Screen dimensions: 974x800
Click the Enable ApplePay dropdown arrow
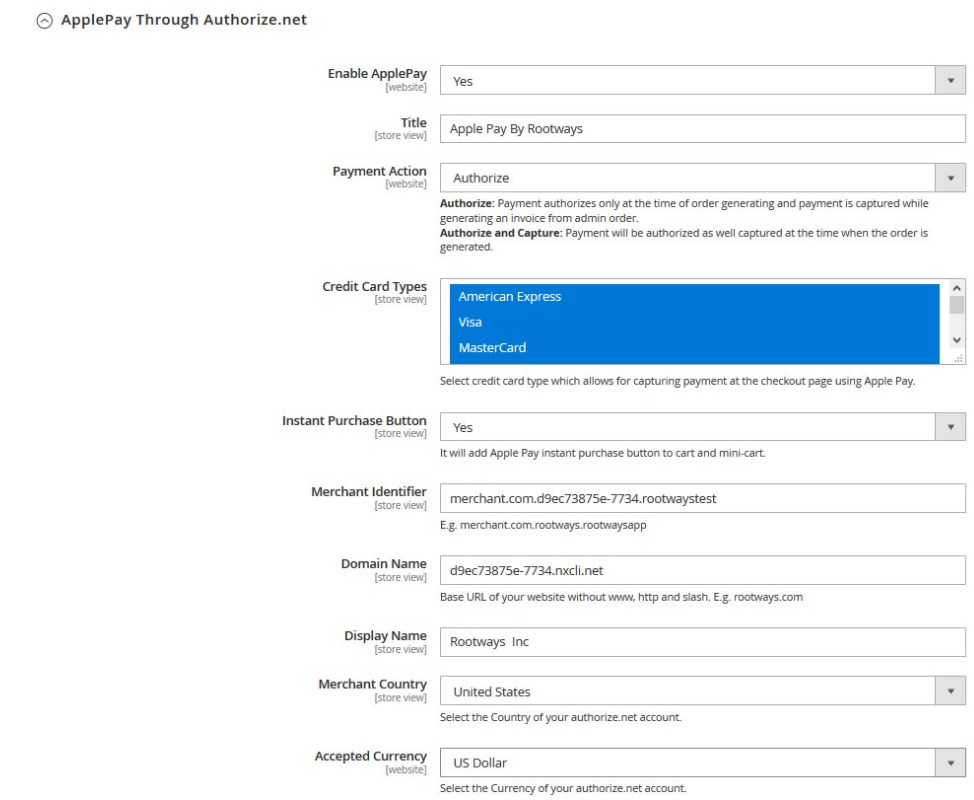click(950, 81)
